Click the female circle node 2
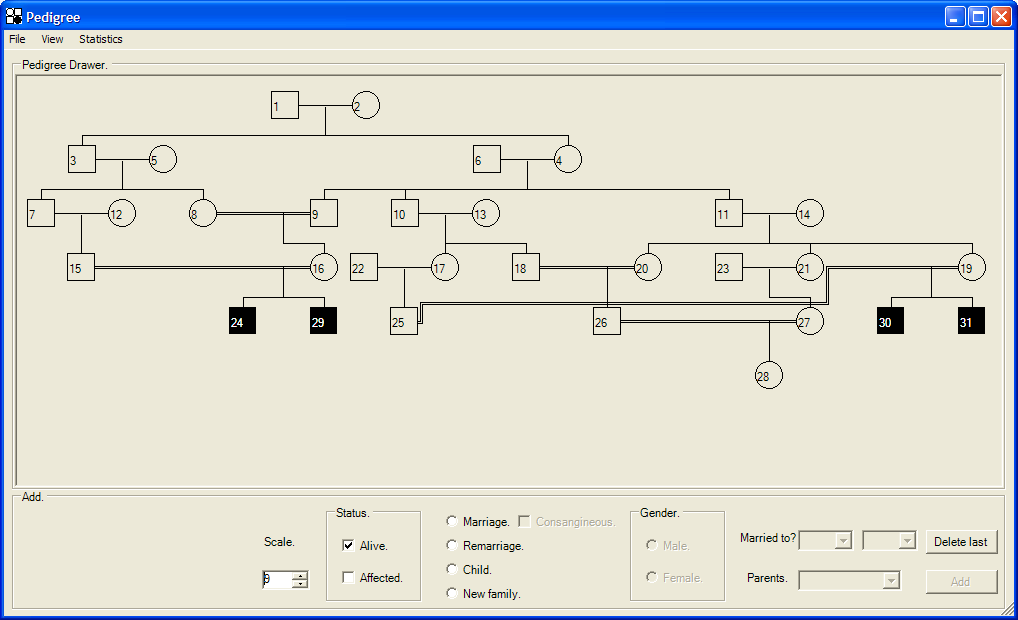This screenshot has width=1018, height=620. point(366,105)
